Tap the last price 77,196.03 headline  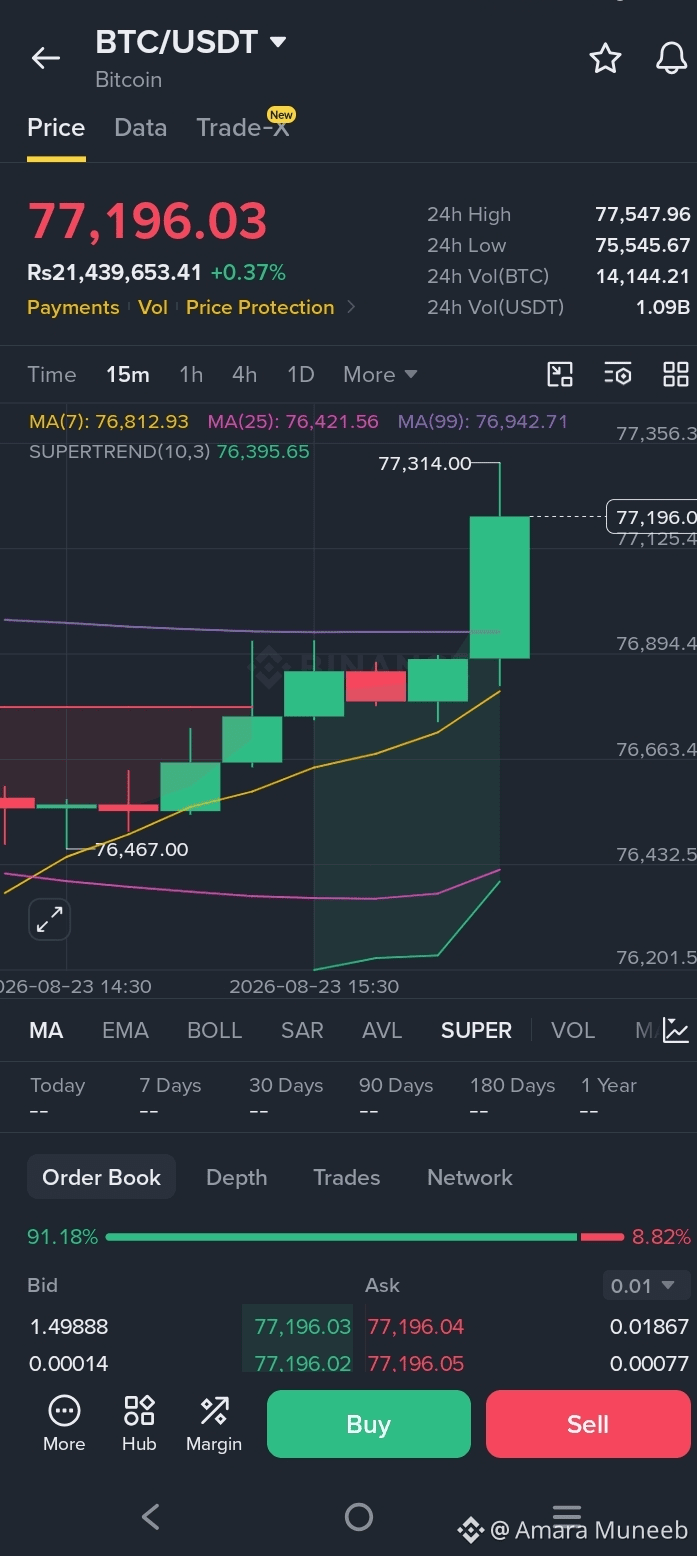tap(147, 221)
